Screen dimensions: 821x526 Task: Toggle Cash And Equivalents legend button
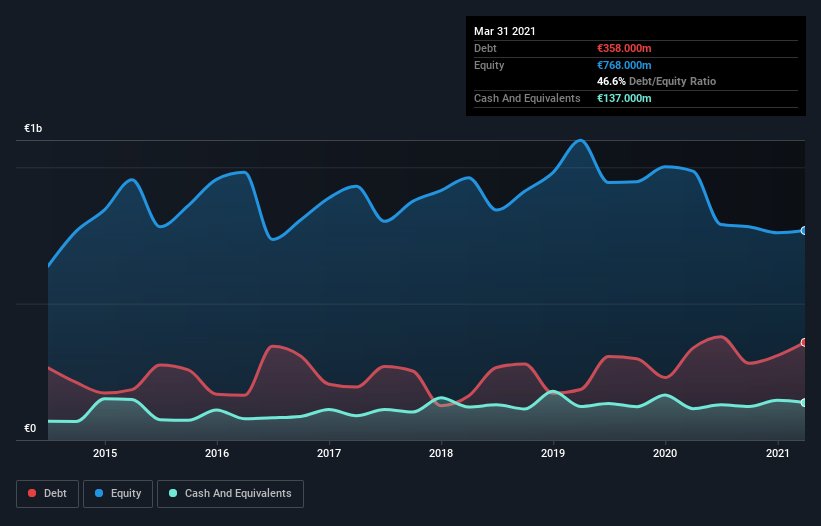tap(230, 494)
